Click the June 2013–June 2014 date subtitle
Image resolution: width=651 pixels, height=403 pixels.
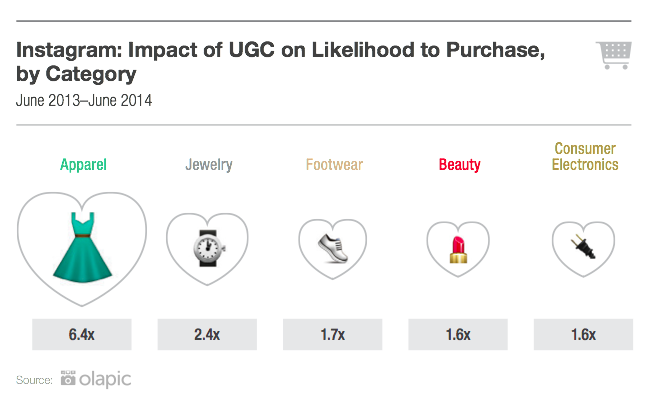84,100
